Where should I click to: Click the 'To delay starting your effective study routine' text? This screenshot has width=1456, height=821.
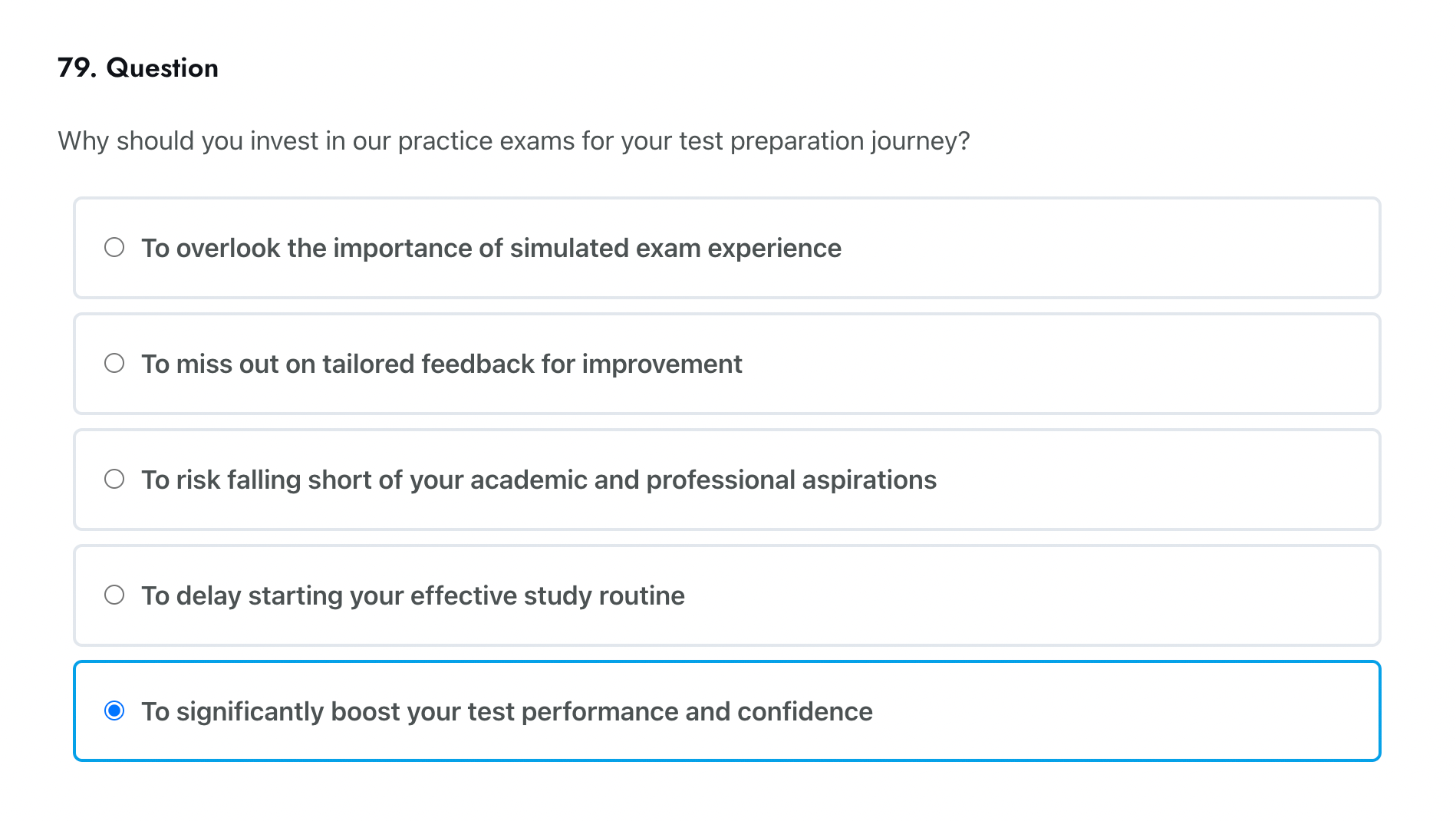coord(413,596)
